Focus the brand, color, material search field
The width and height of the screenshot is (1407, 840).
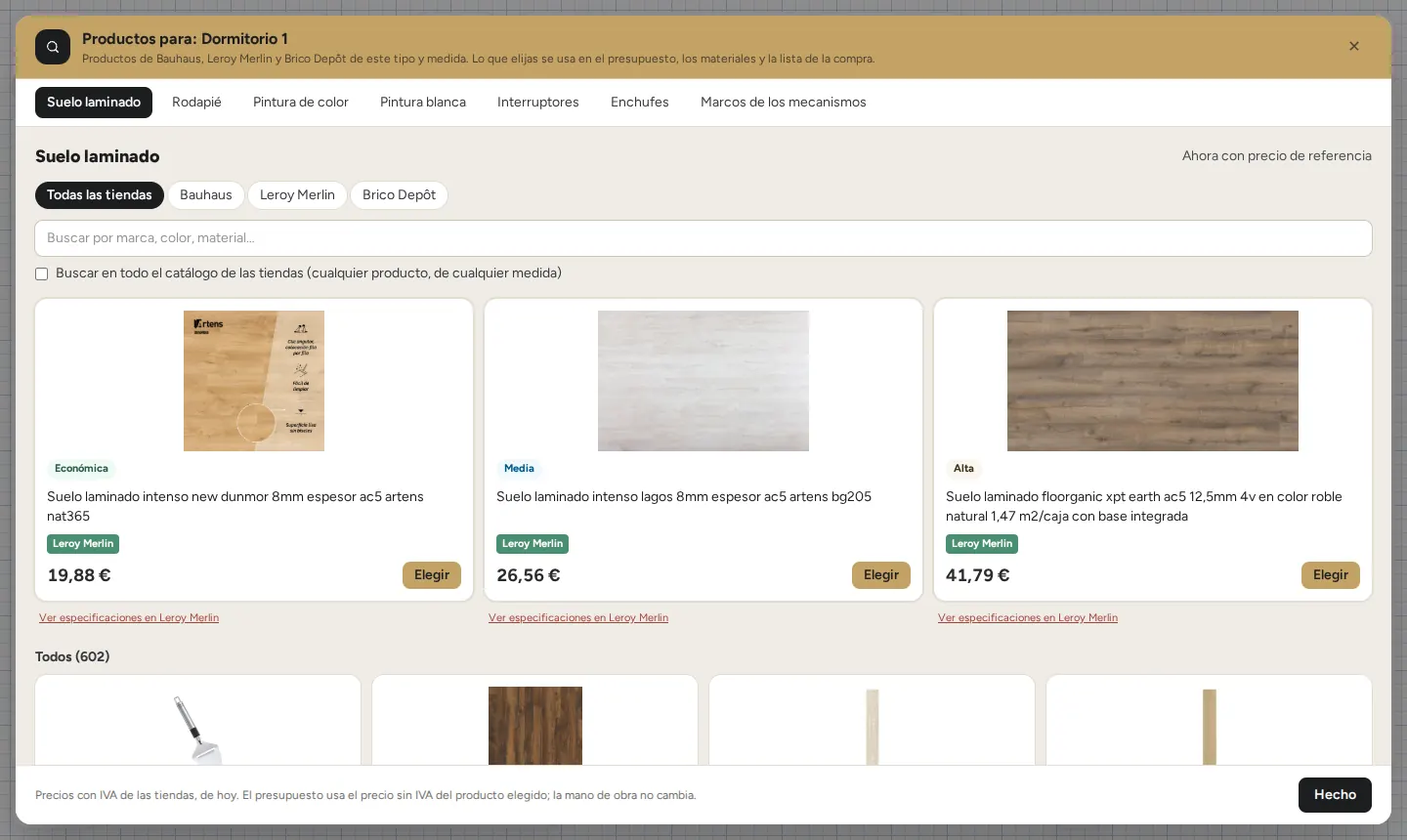coord(703,238)
